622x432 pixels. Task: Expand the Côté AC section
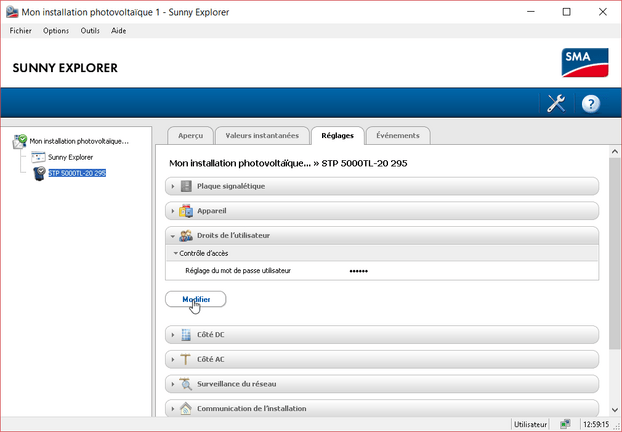(173, 359)
